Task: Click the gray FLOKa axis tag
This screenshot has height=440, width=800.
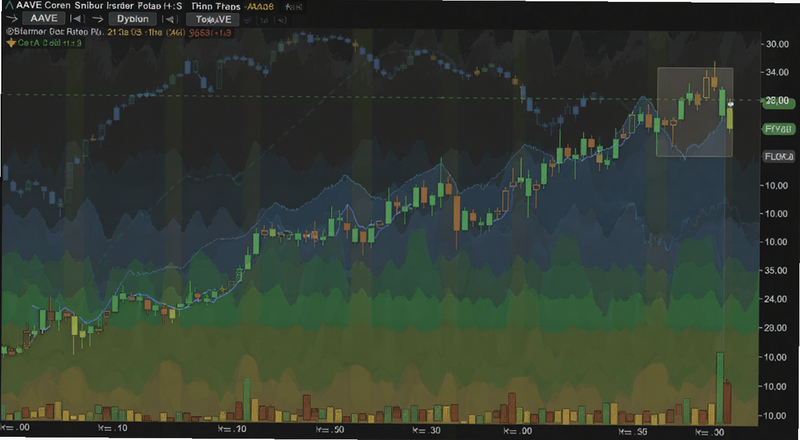Action: (x=779, y=157)
